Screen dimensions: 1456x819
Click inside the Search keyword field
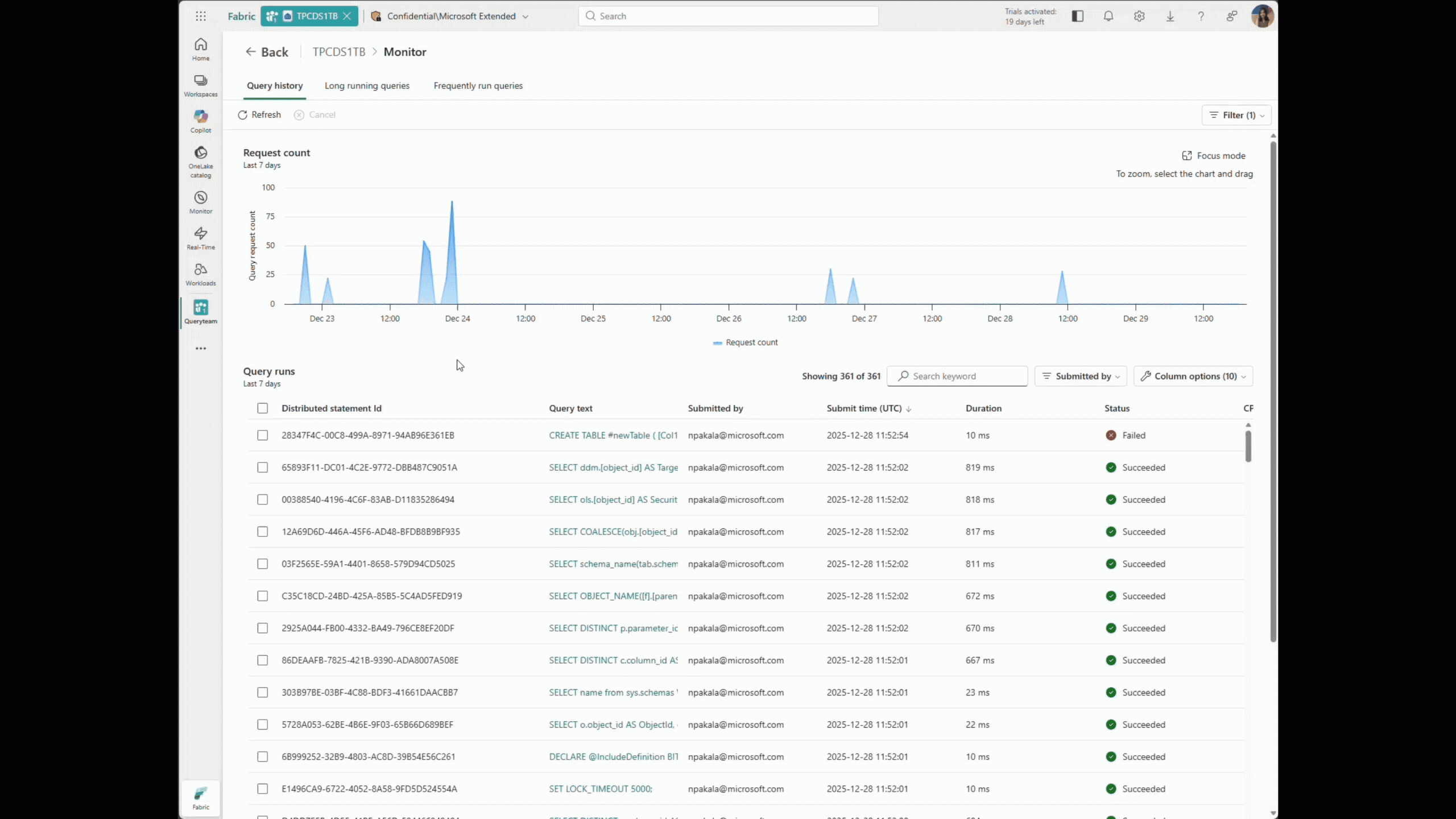click(957, 376)
